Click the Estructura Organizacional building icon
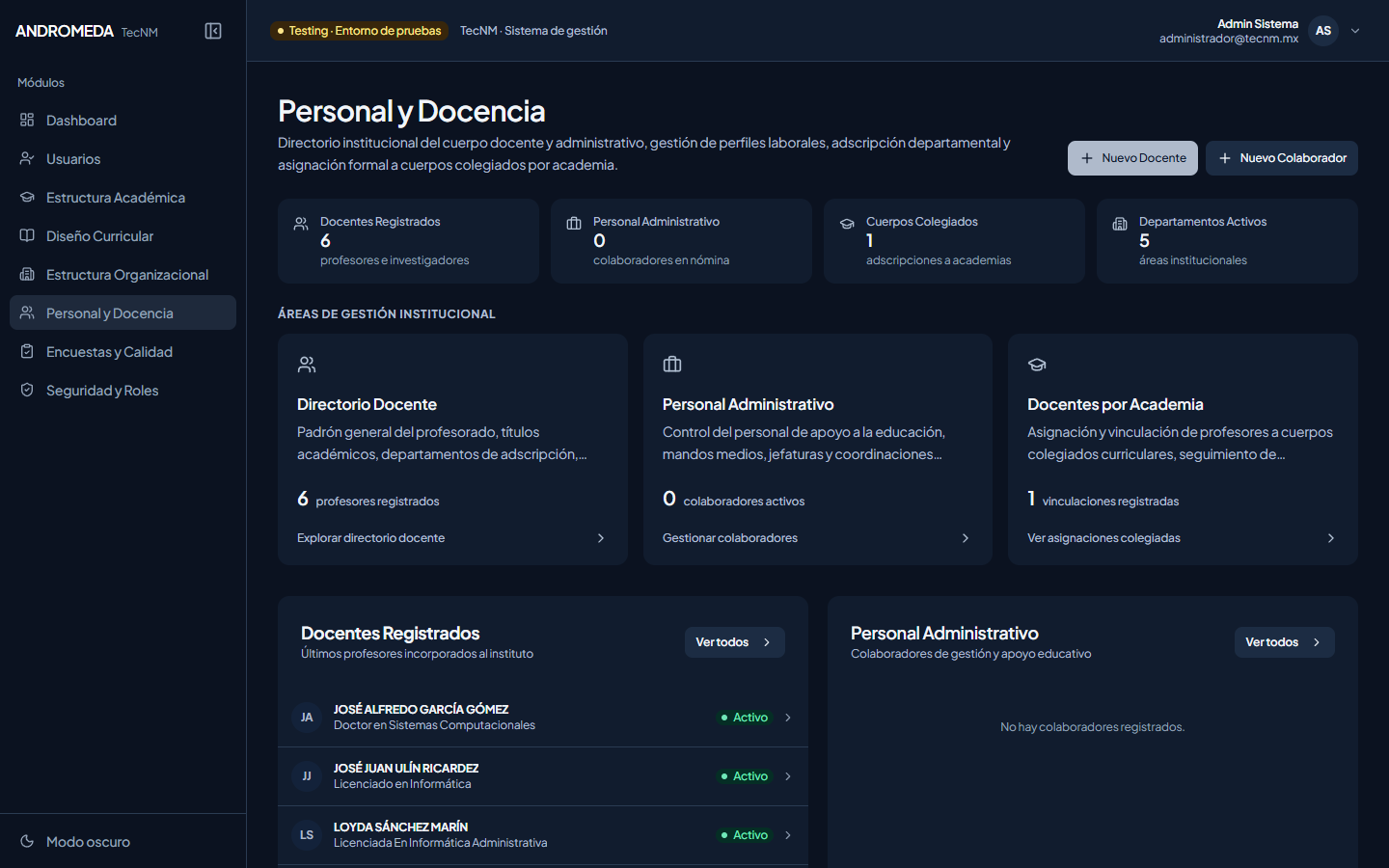This screenshot has width=1389, height=868. 27,274
